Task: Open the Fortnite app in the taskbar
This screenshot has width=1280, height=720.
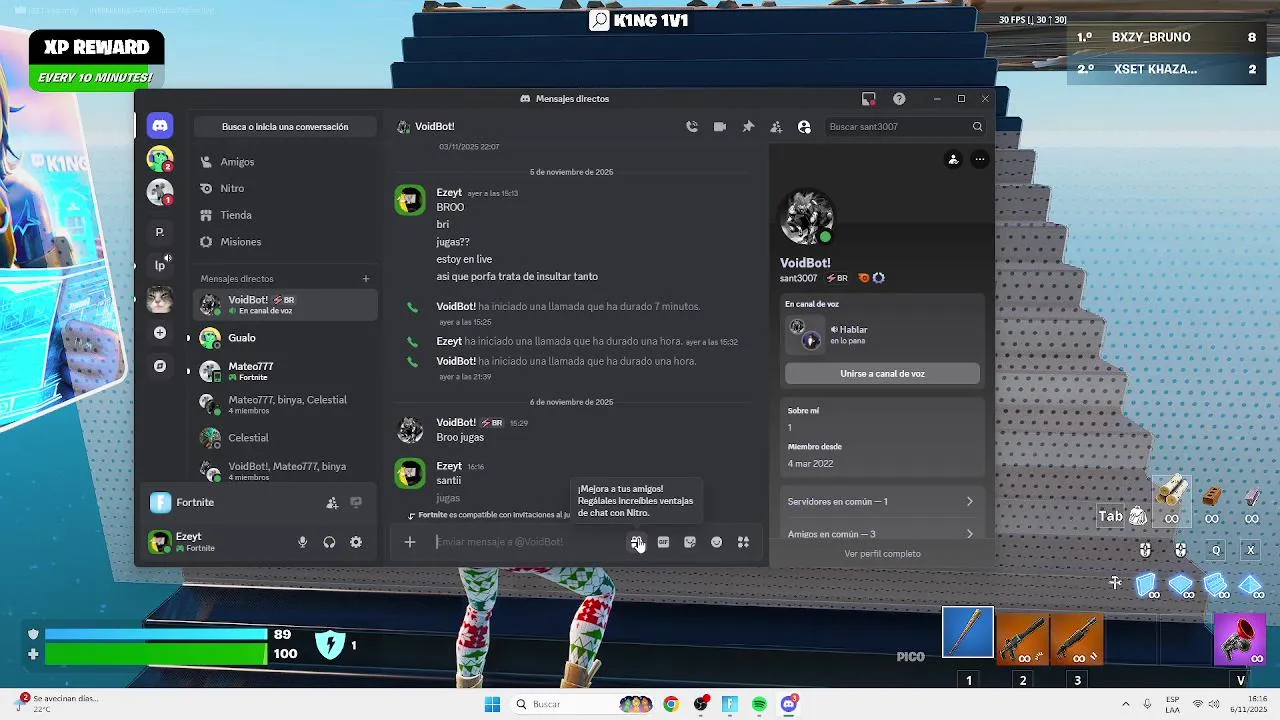Action: point(730,704)
